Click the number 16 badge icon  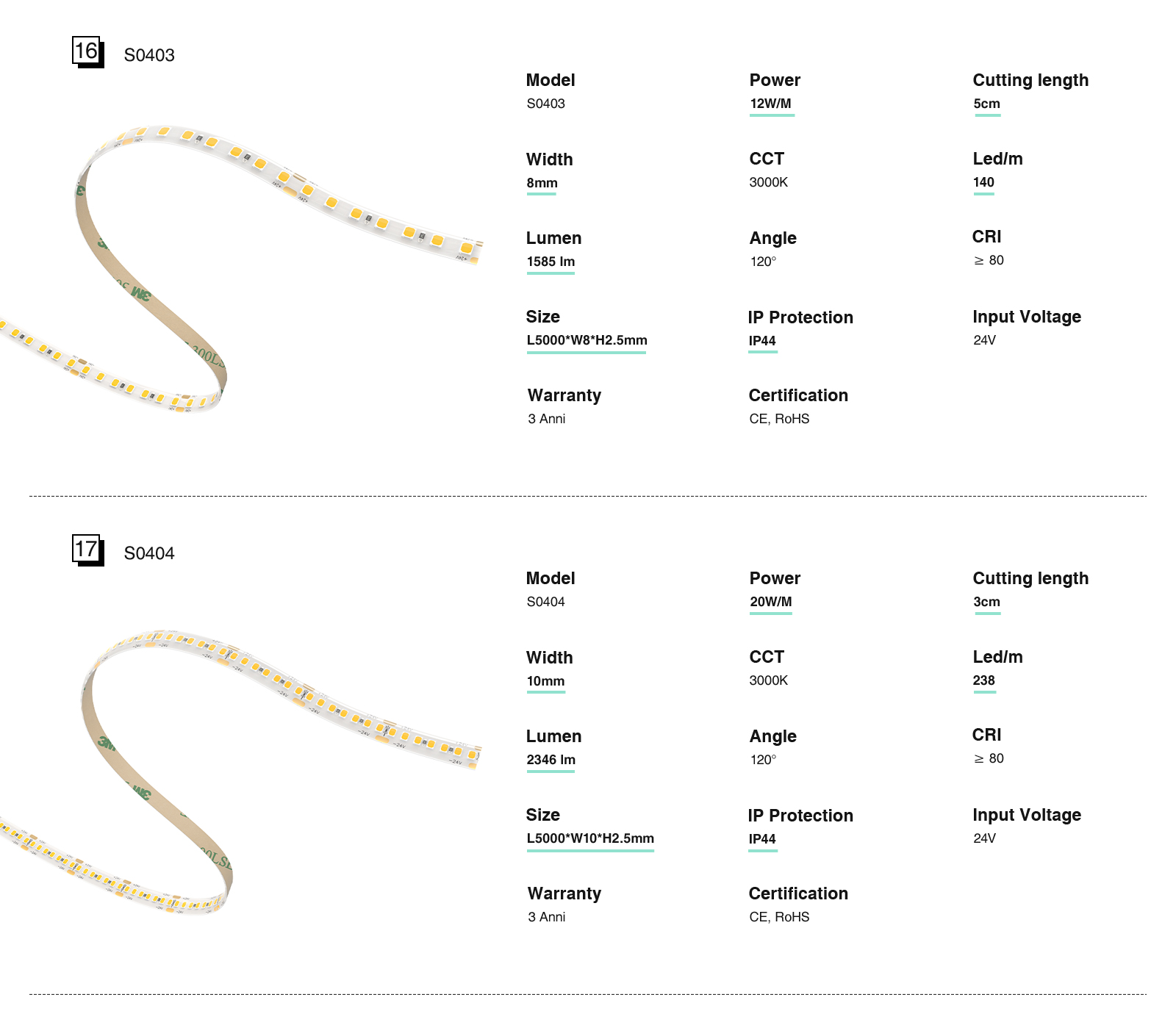(87, 51)
